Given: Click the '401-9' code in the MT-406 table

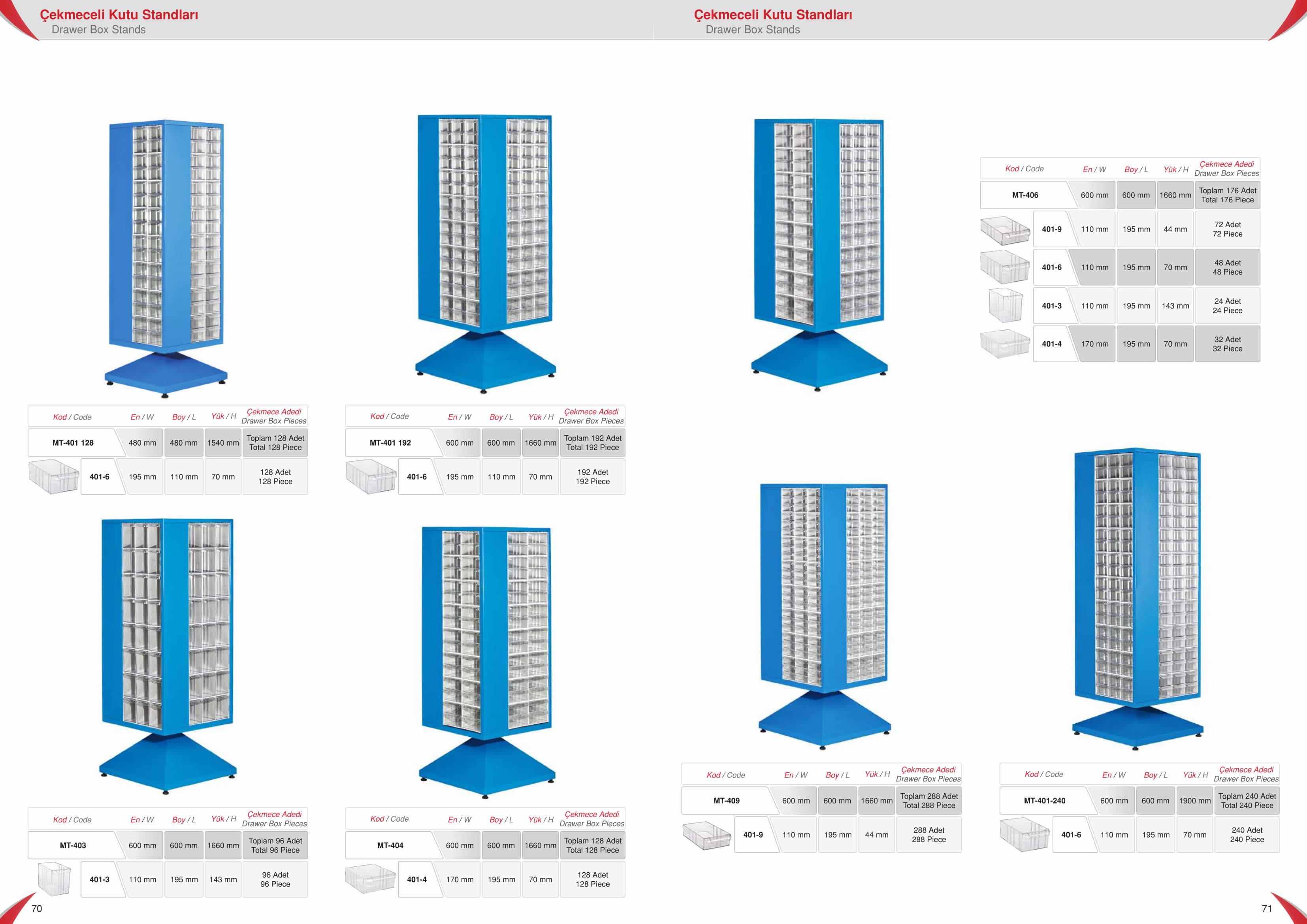Looking at the screenshot, I should click(1051, 229).
